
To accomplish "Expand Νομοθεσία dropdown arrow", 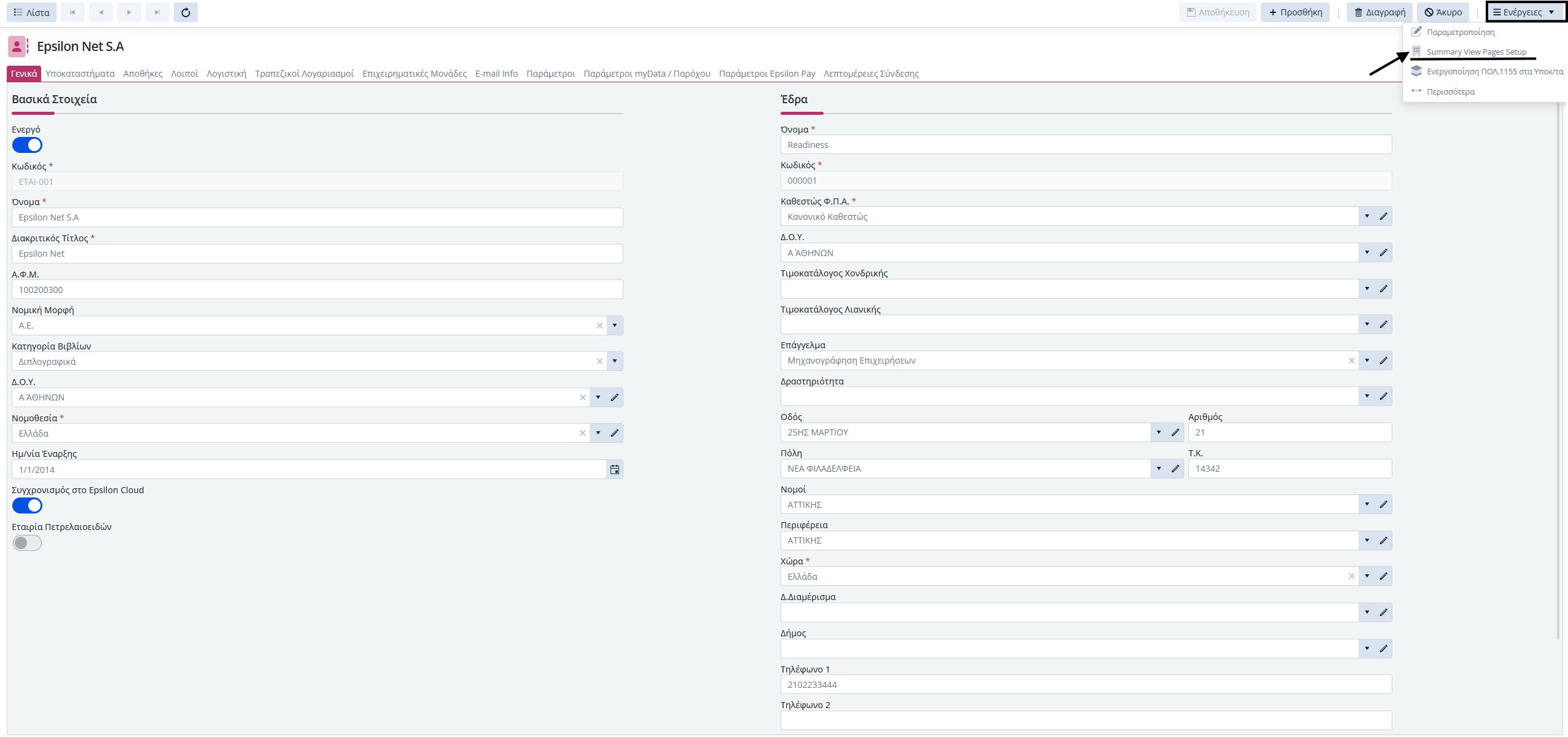I will (x=598, y=433).
